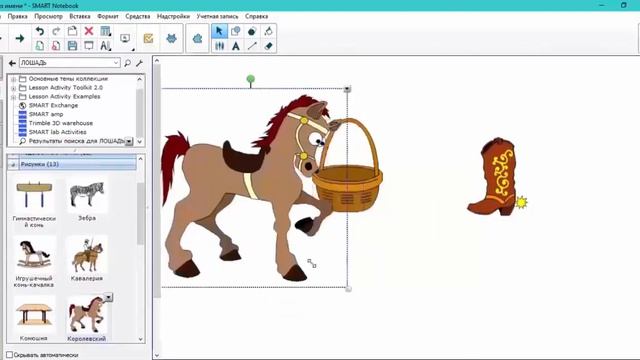Collapse the 'Рисунки (13)' section
The width and height of the screenshot is (640, 360).
pos(13,164)
